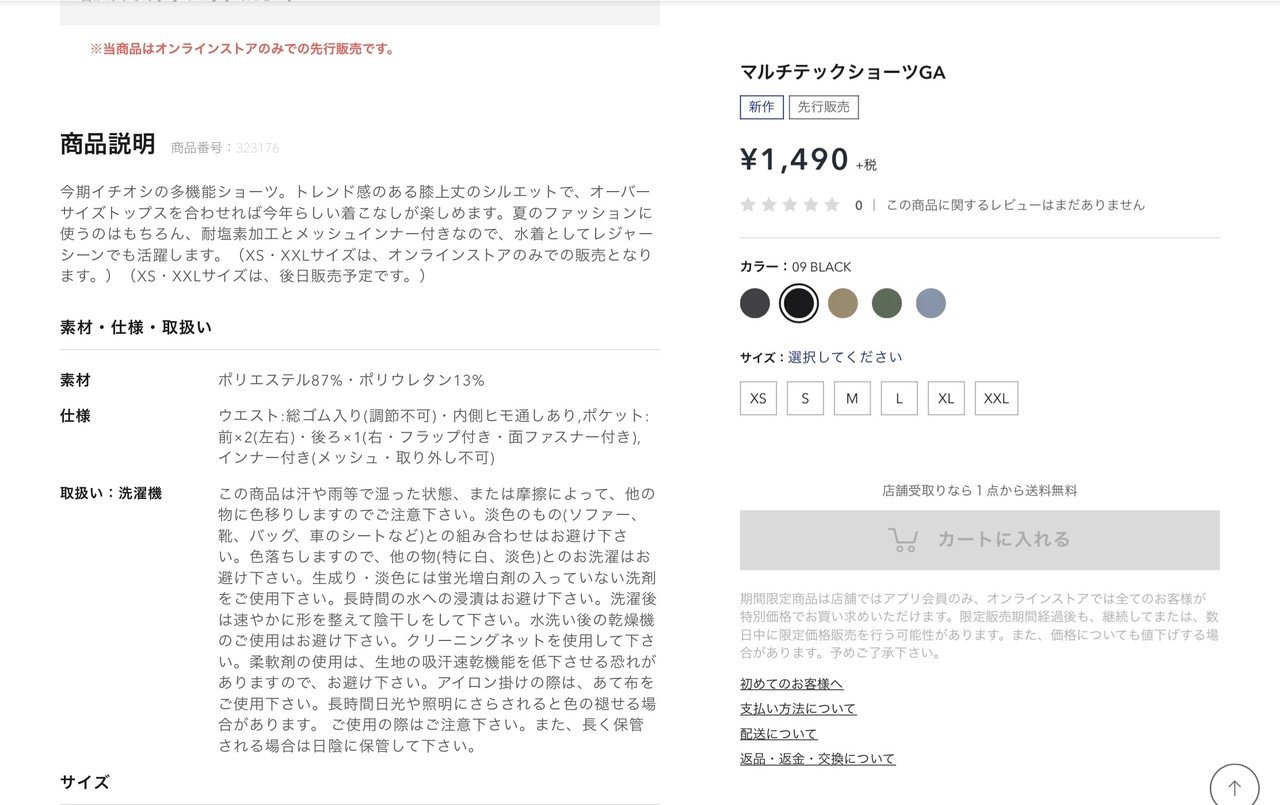
Task: Select the dark gray color swatch
Action: pyautogui.click(x=755, y=302)
